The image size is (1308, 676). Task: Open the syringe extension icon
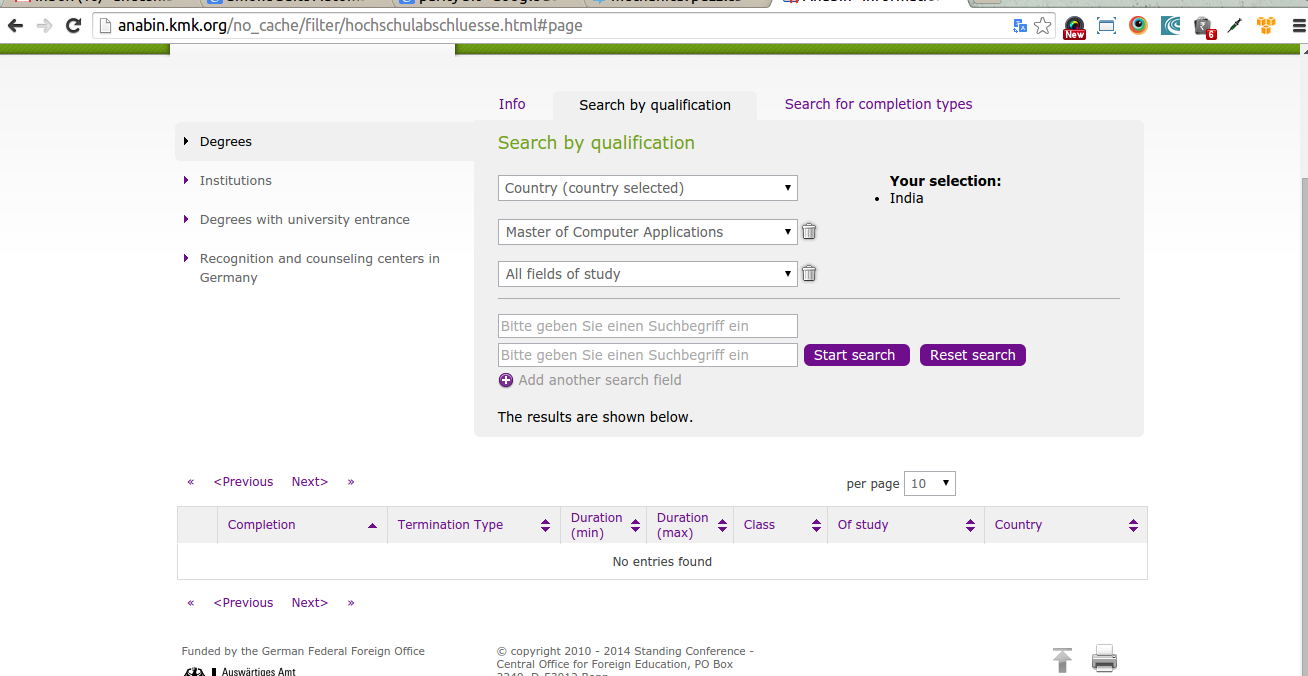(x=1235, y=26)
